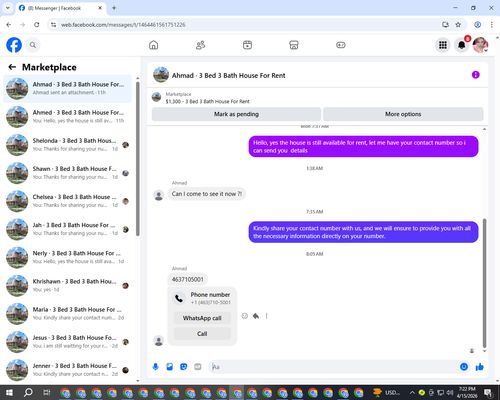The image size is (500, 400).
Task: Open the purple conversation information icon
Action: (x=476, y=75)
